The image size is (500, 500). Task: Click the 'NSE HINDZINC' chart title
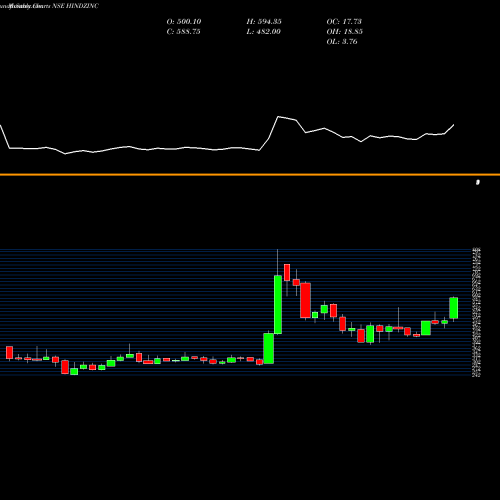pos(75,6)
